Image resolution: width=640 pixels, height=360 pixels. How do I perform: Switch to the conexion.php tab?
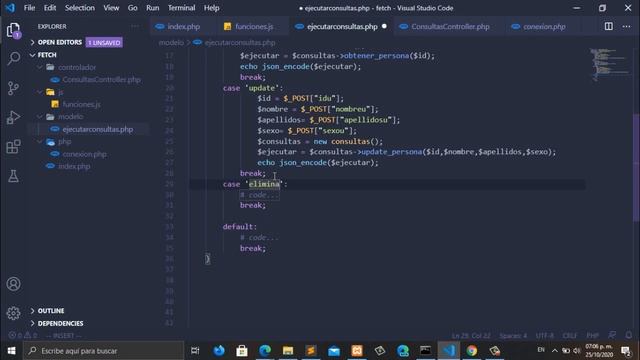pos(544,27)
